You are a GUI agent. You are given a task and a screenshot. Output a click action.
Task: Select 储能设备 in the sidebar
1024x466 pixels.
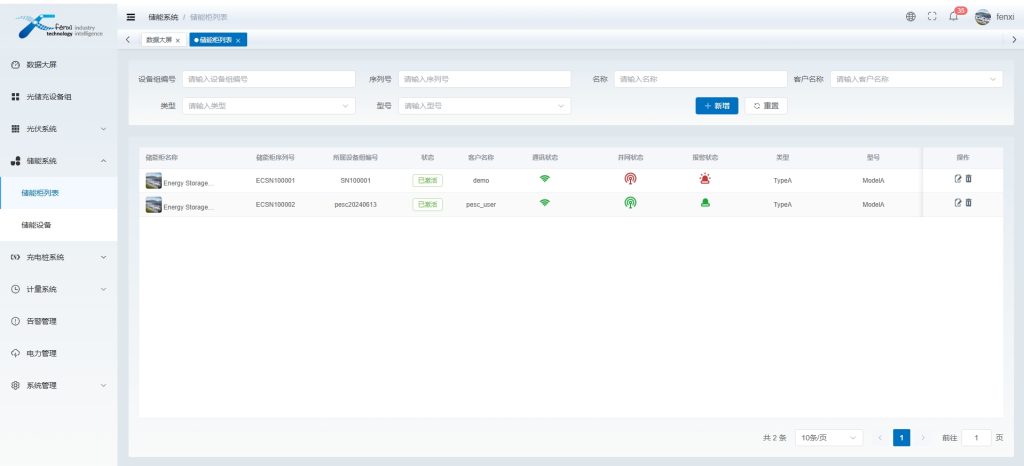tap(37, 225)
